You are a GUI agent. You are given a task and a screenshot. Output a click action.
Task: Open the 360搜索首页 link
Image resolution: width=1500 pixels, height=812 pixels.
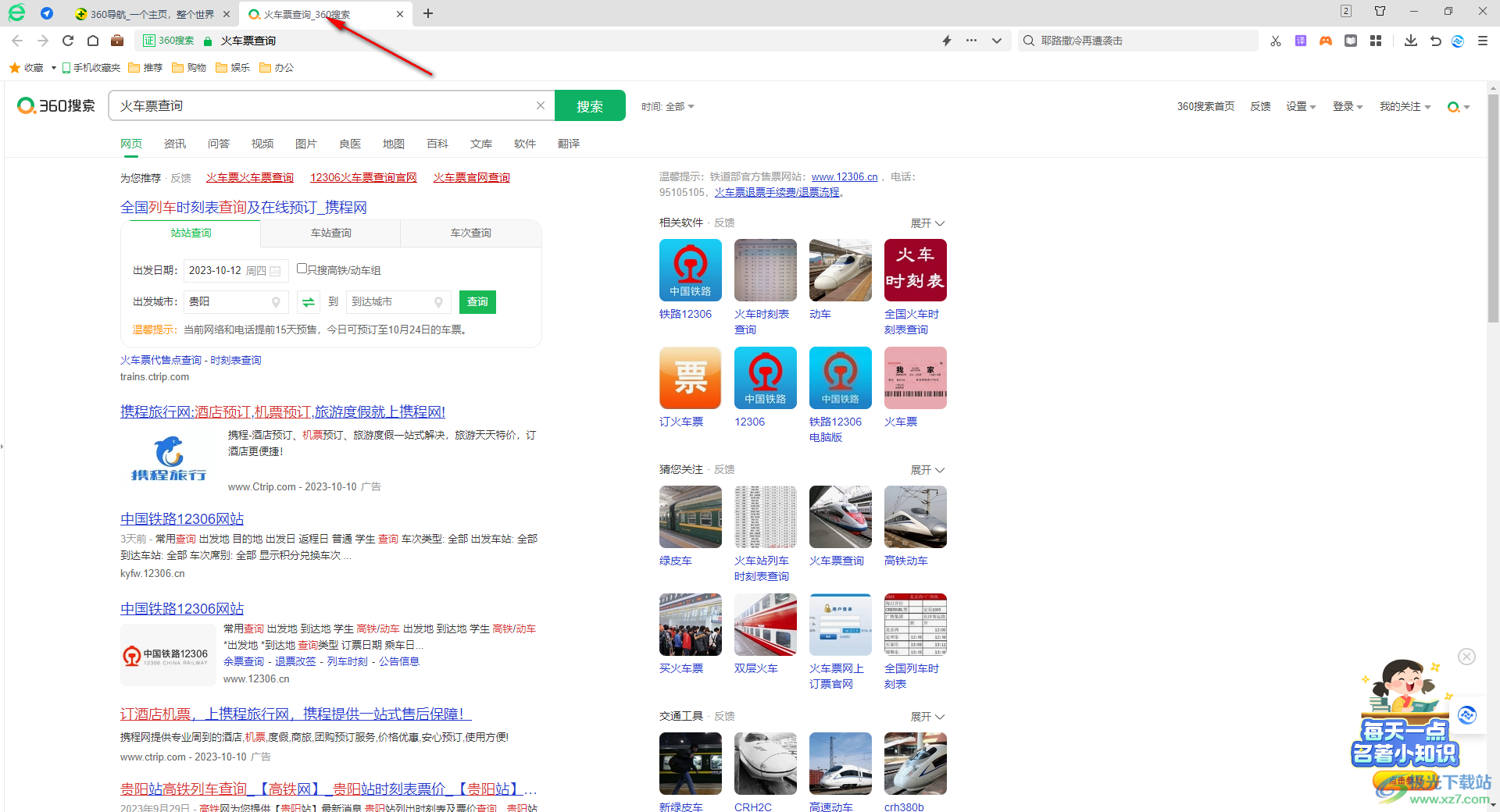pos(1205,106)
